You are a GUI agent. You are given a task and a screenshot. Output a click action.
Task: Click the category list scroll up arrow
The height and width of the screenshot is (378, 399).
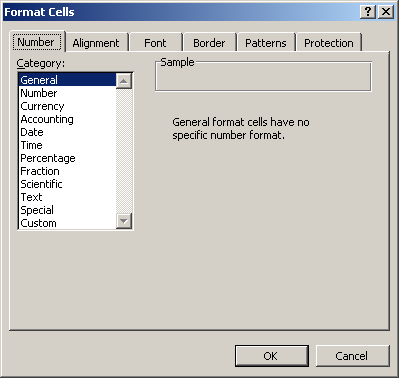[124, 81]
